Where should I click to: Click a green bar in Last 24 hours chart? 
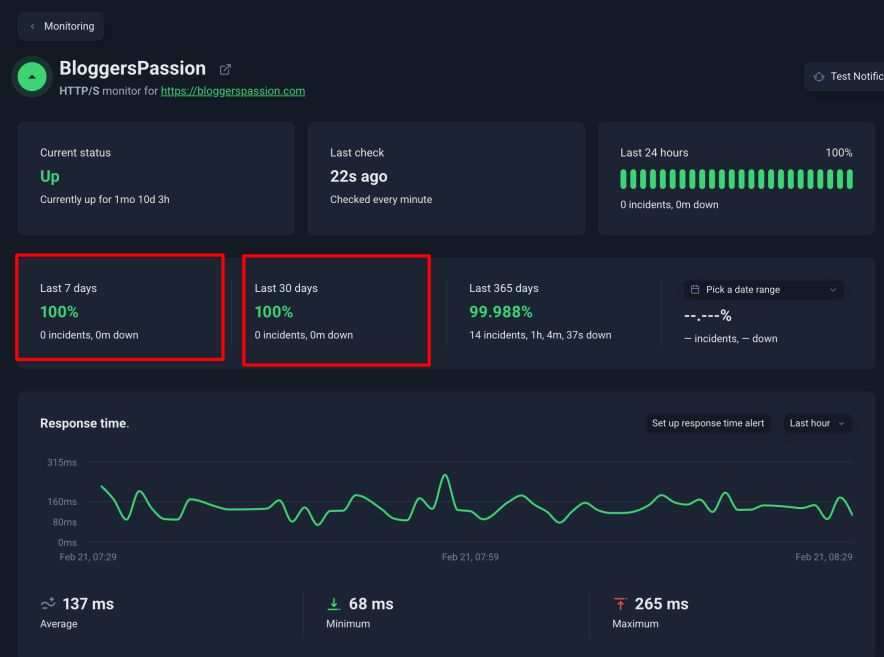[736, 178]
